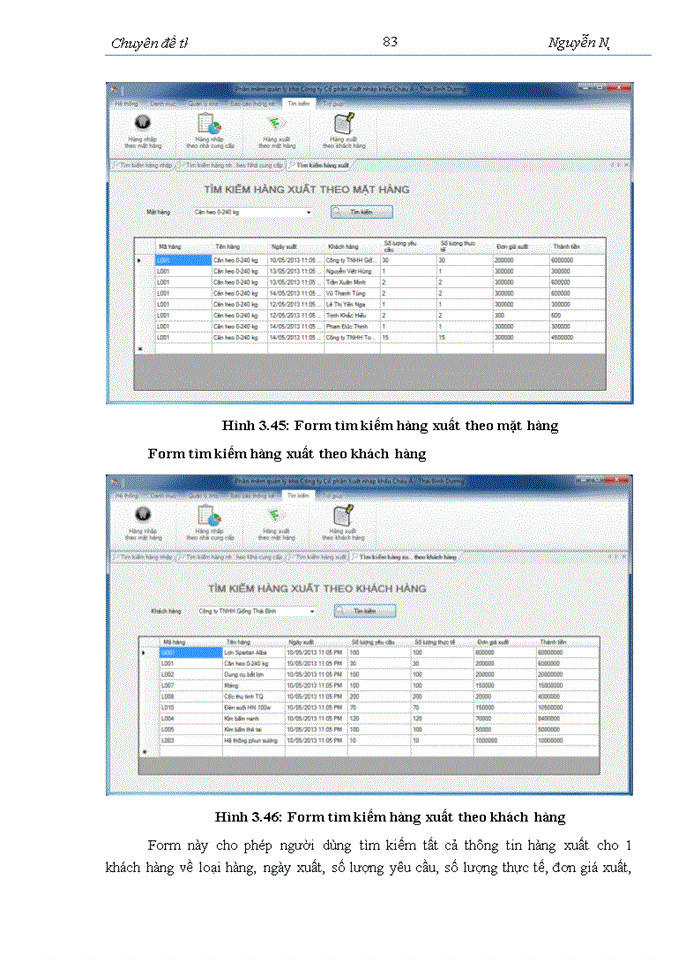Screen dimensions: 700x960
Task: Click 'Thành tiền' column header in upper table
Action: click(578, 247)
